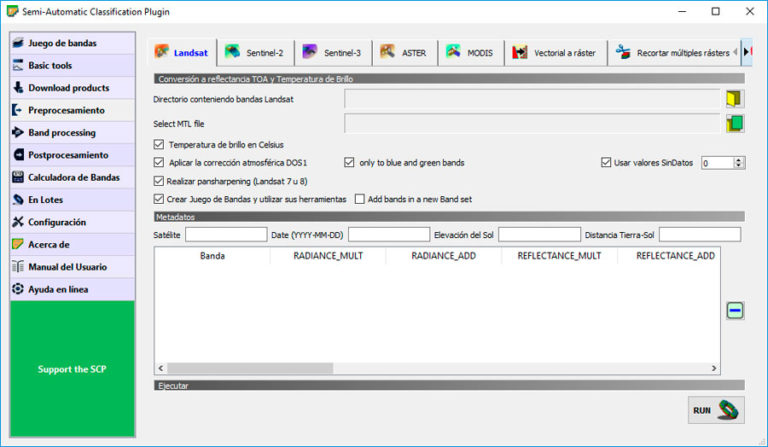Toggle Temperatura de brillo en Celsius
This screenshot has width=768, height=447.
159,144
